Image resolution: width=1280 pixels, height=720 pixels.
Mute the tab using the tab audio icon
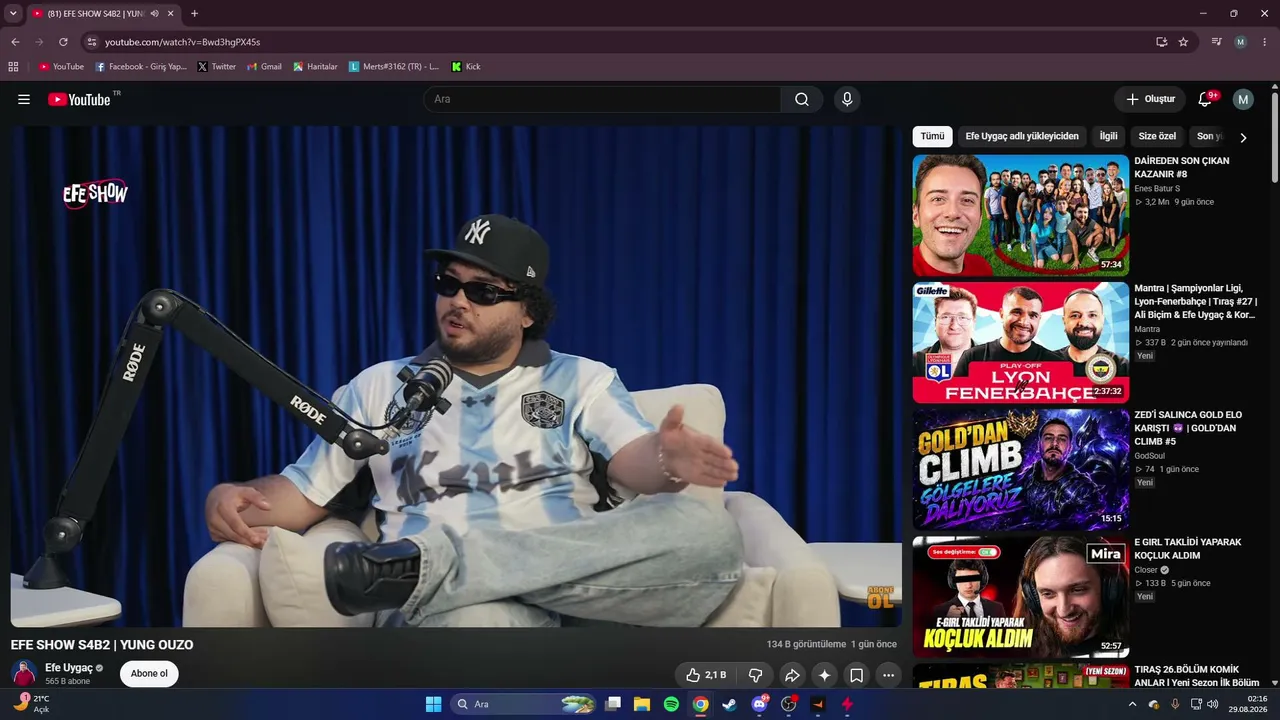154,14
